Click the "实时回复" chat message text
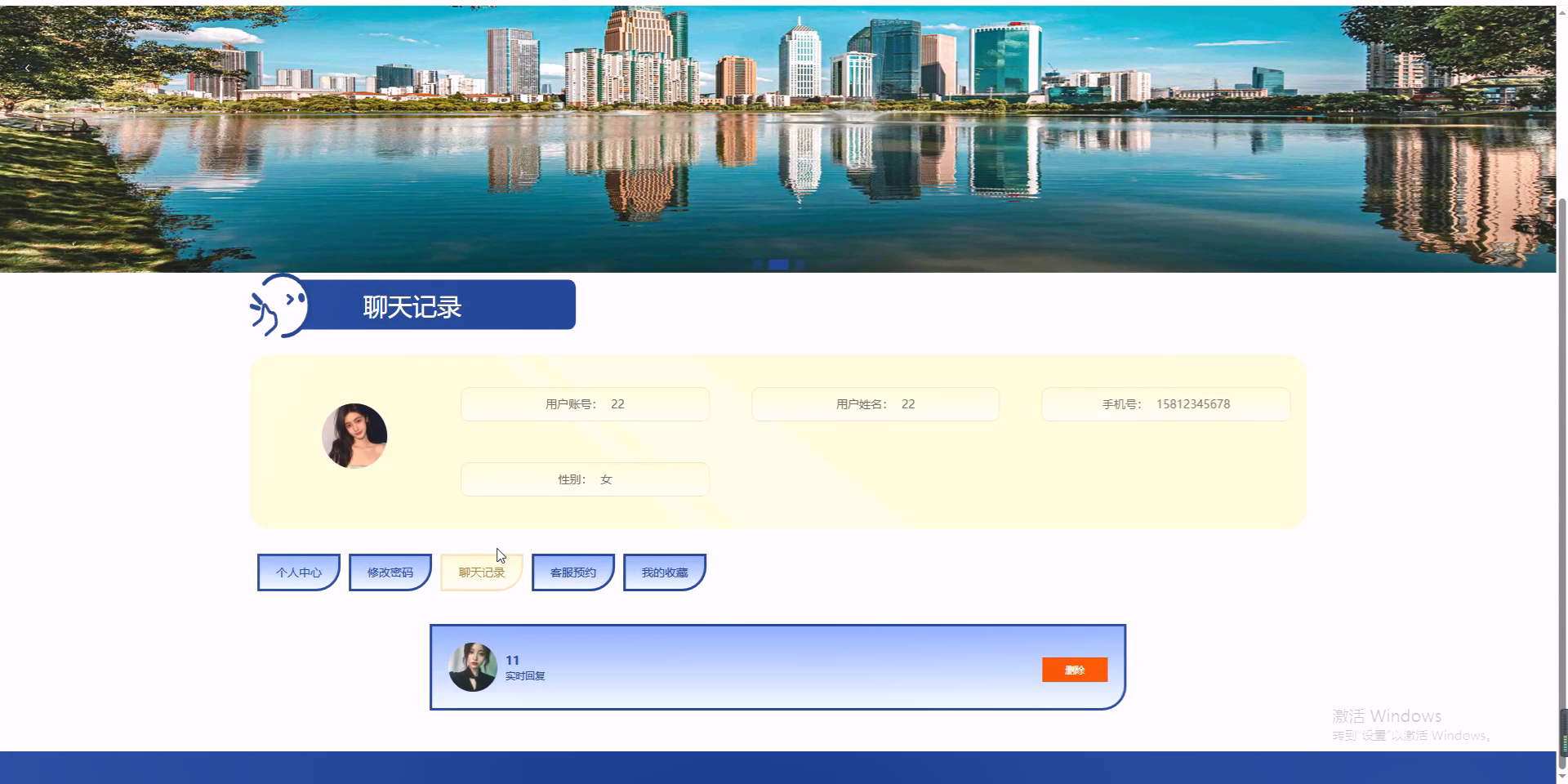 click(x=525, y=676)
